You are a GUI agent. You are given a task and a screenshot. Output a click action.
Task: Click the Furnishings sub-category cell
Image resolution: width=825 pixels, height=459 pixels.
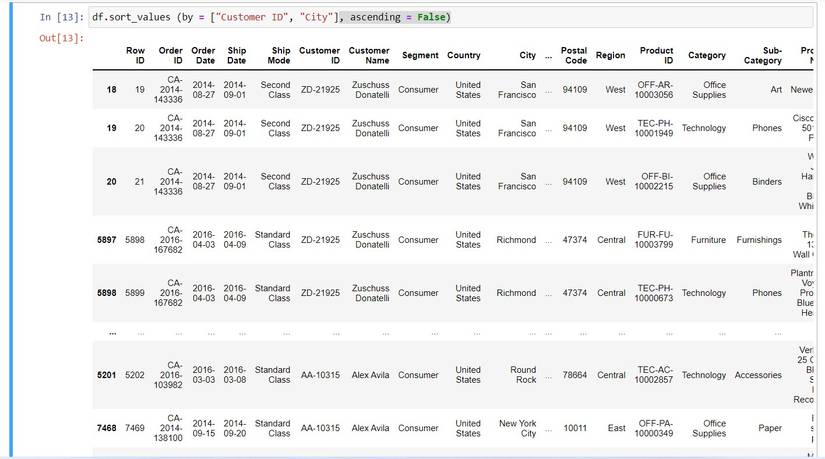pyautogui.click(x=759, y=240)
